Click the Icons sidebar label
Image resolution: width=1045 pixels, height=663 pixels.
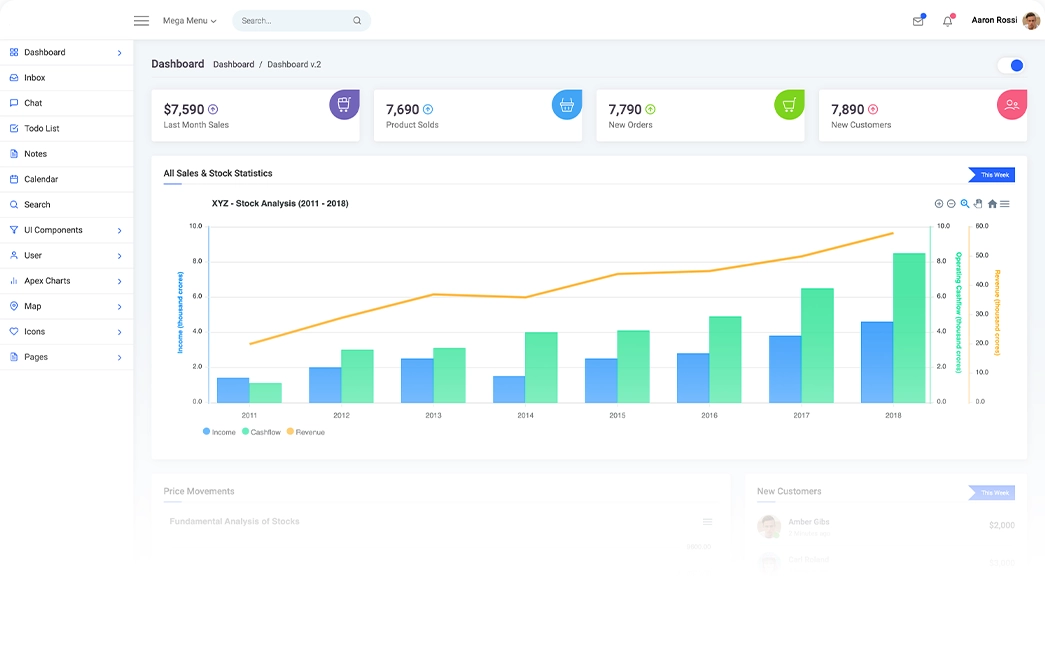35,331
